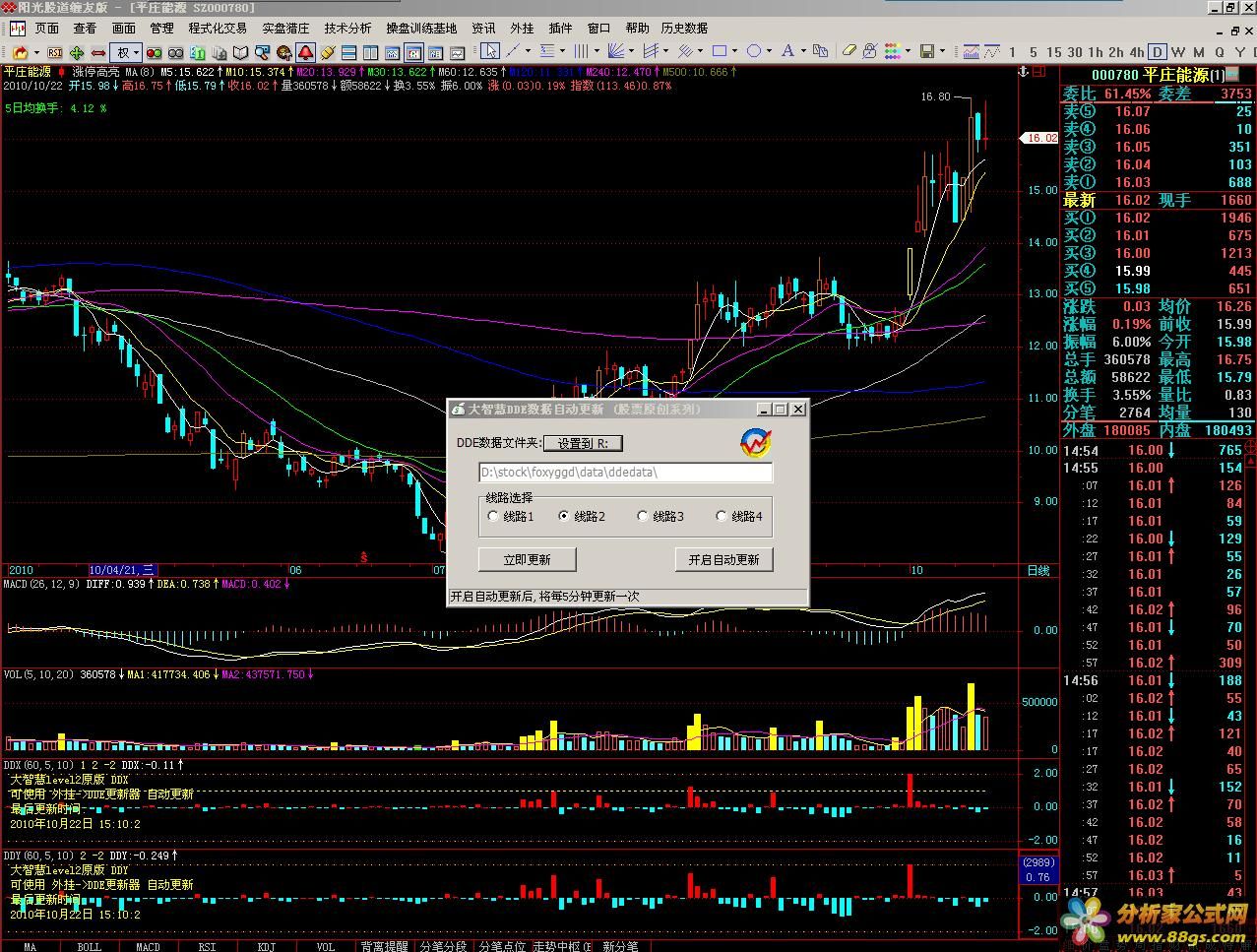Click the 设置到 R: button
This screenshot has height=952, width=1257.
point(583,444)
